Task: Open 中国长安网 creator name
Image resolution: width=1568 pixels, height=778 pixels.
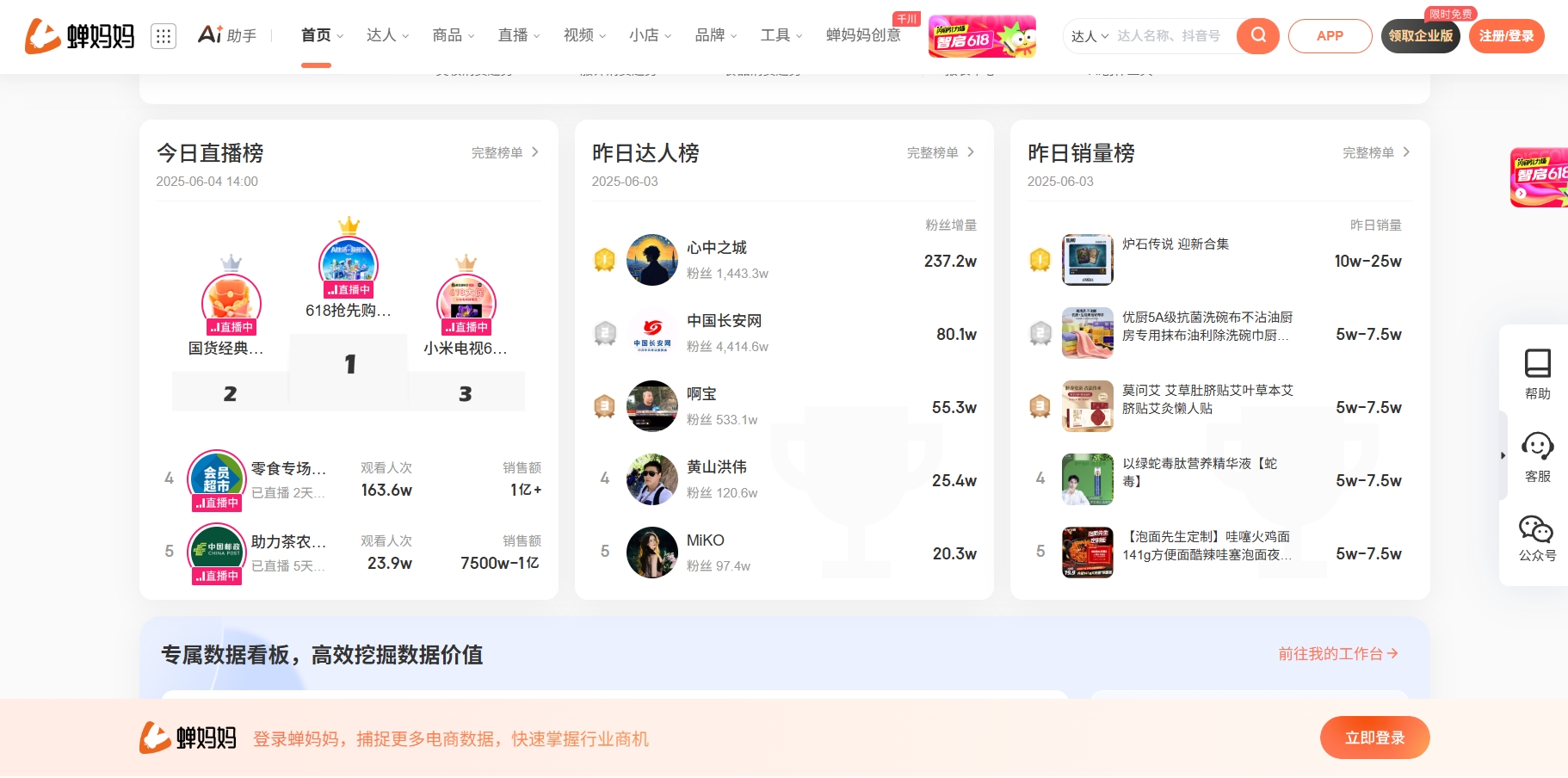Action: click(x=724, y=321)
